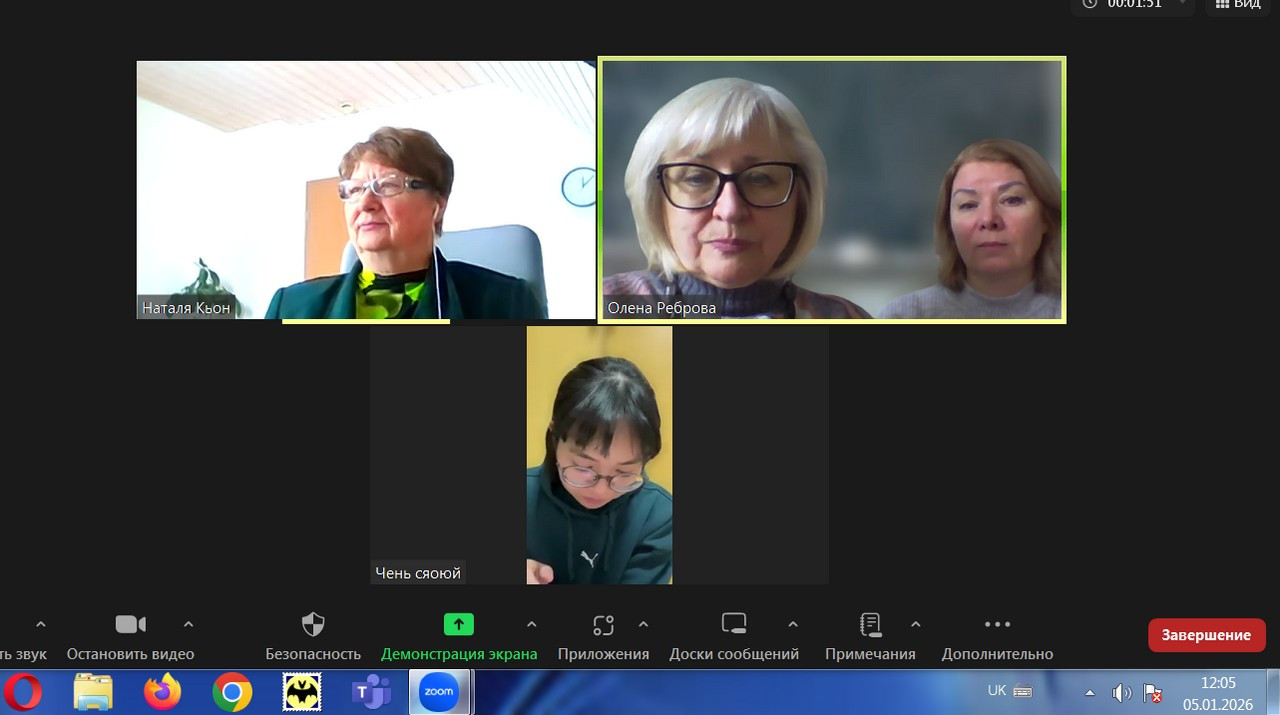Click the red Завершение button
This screenshot has height=715, width=1280.
(1206, 635)
